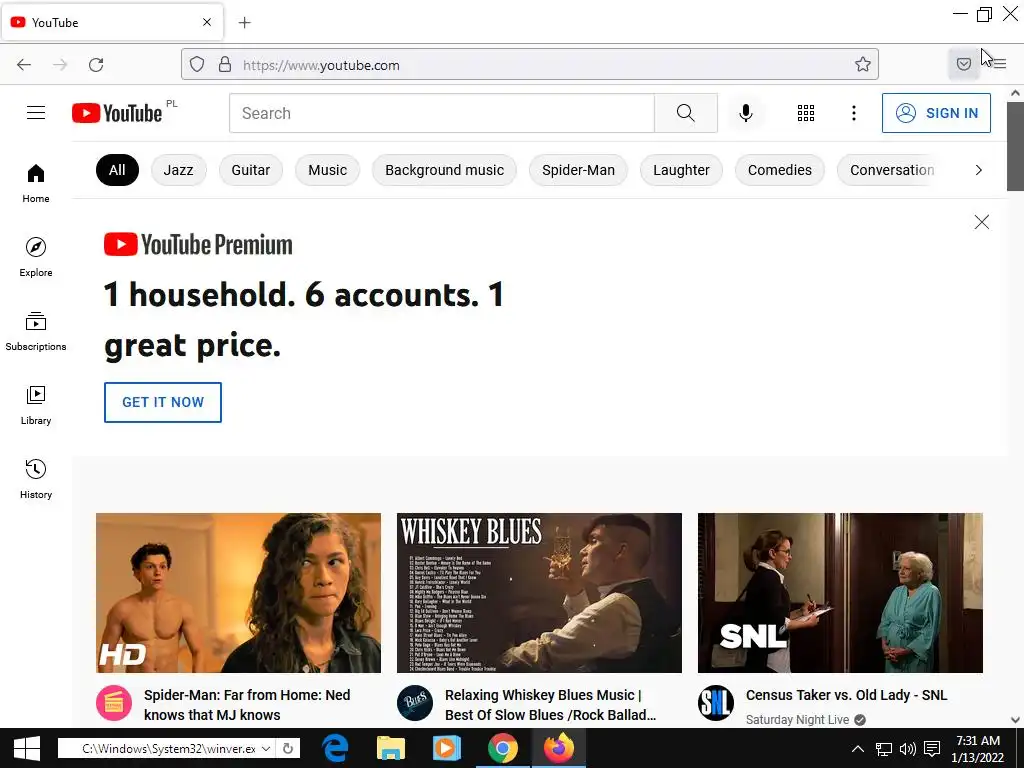Screen dimensions: 1024x768
Task: Activate voice search microphone
Action: point(746,113)
